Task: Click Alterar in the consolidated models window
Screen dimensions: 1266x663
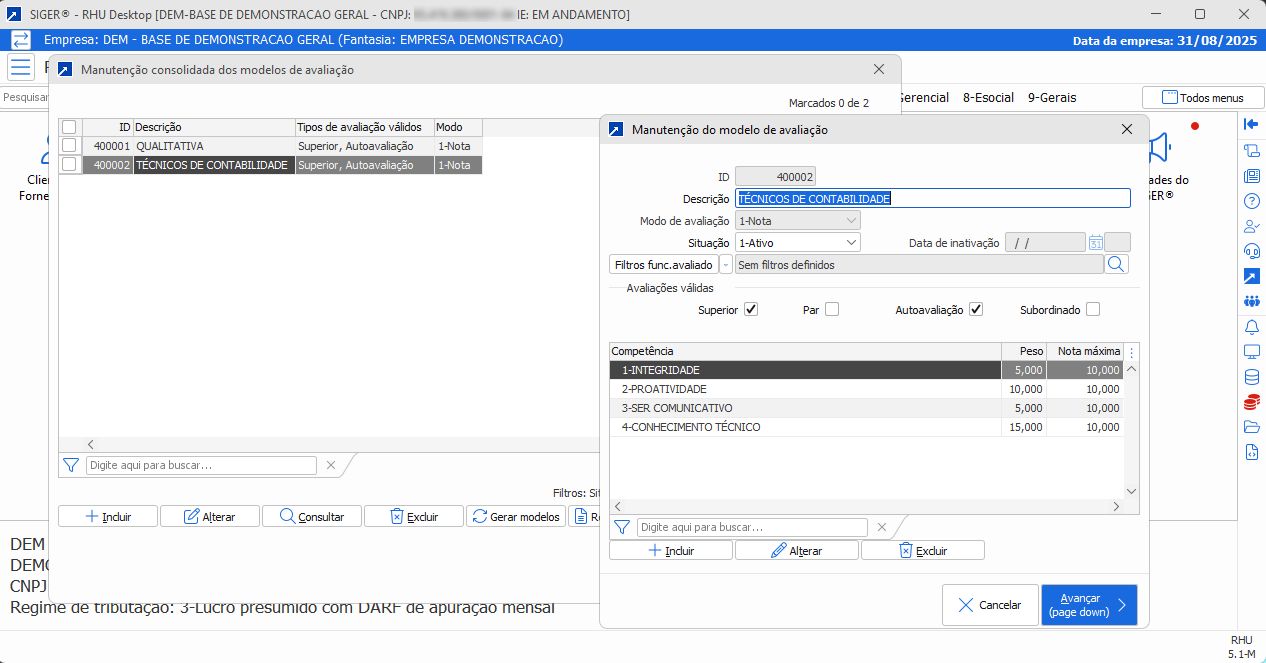Action: (x=210, y=516)
